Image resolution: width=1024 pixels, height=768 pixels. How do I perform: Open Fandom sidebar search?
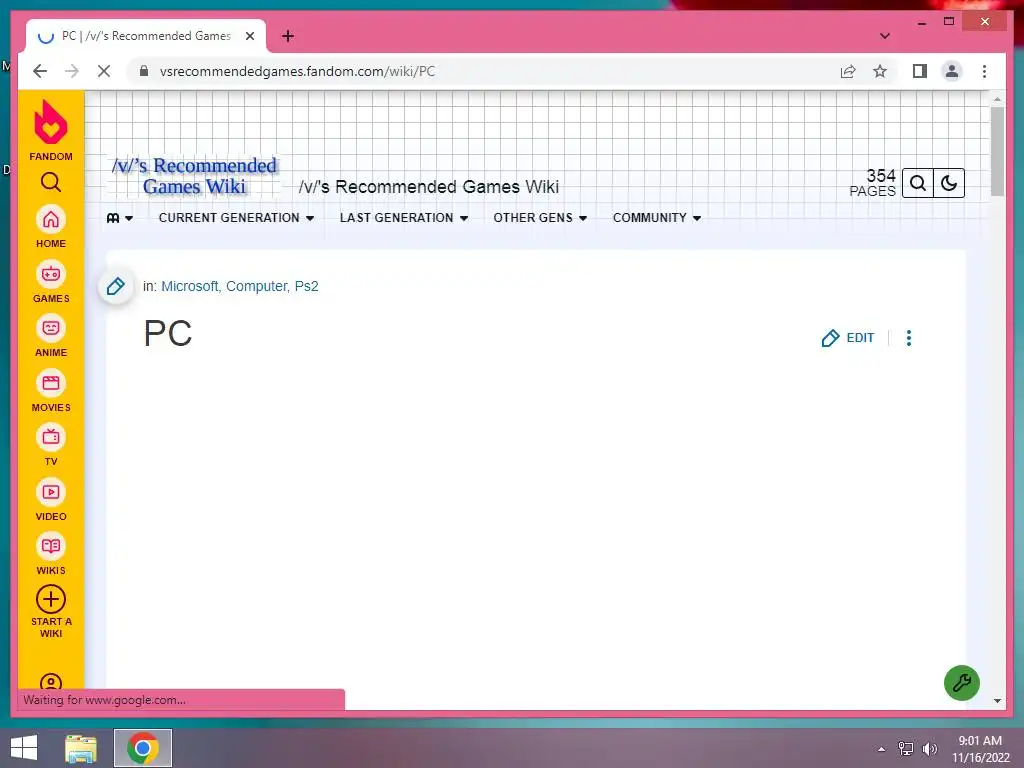[x=50, y=182]
